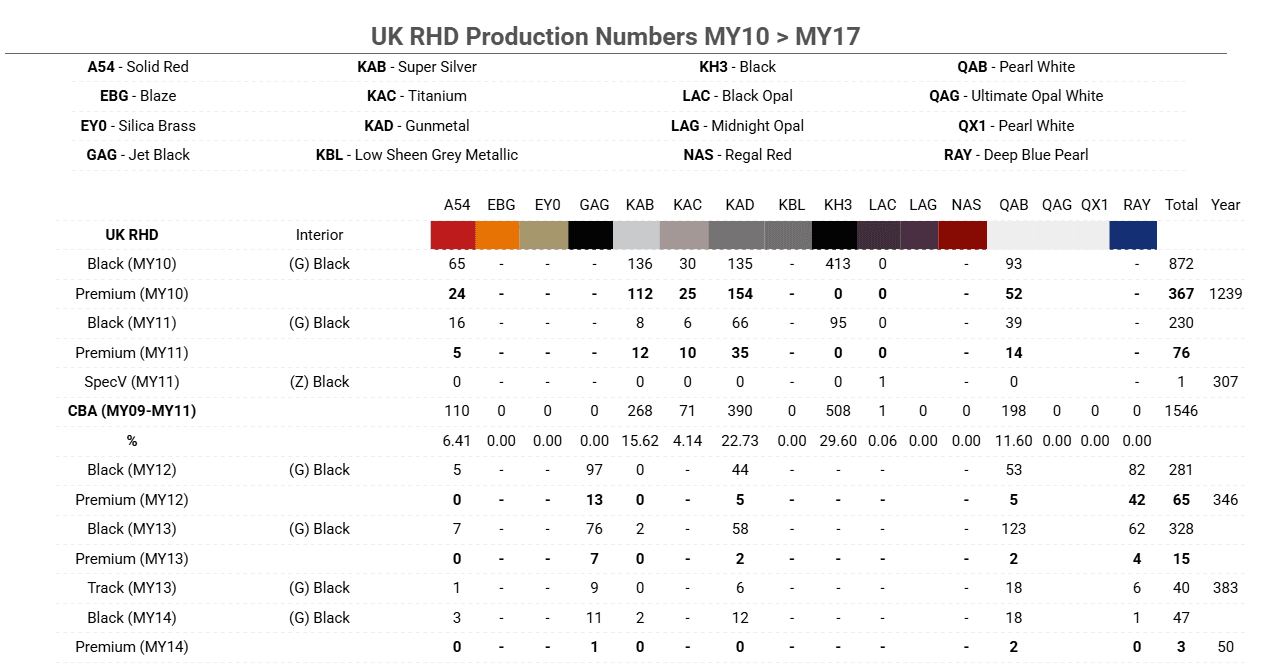The width and height of the screenshot is (1271, 669).
Task: Pick the Deep Blue Pearl RAY swatch
Action: click(x=1133, y=235)
